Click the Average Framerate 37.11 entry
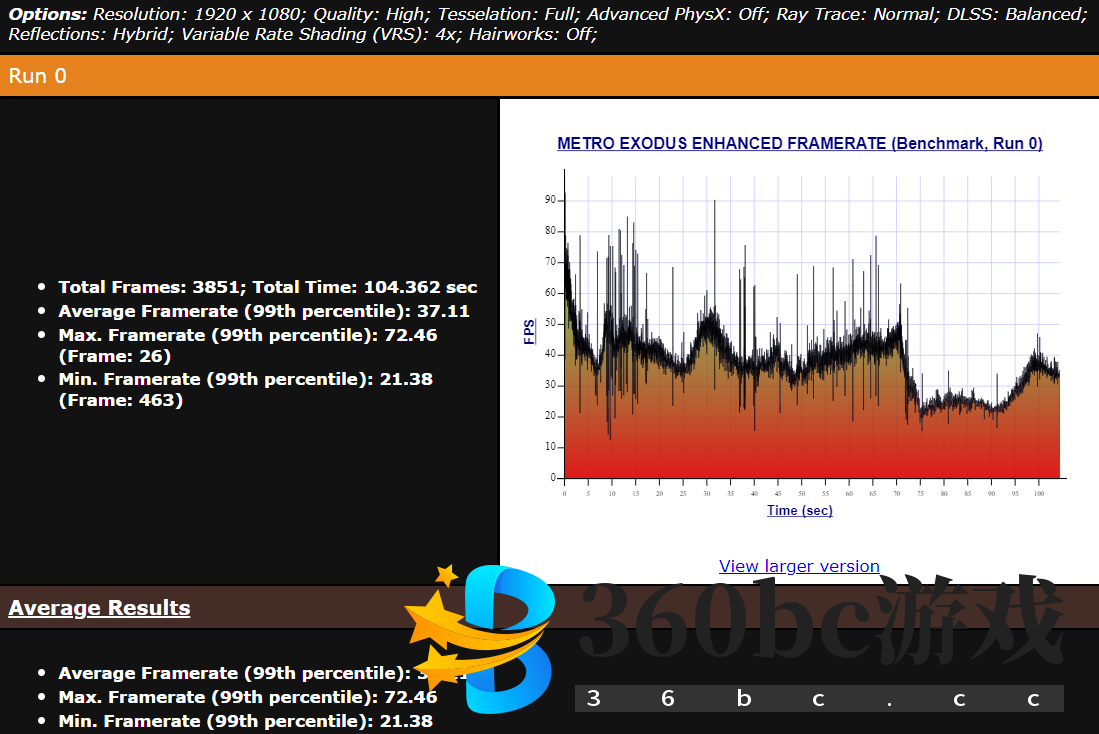This screenshot has width=1099, height=734. (263, 311)
